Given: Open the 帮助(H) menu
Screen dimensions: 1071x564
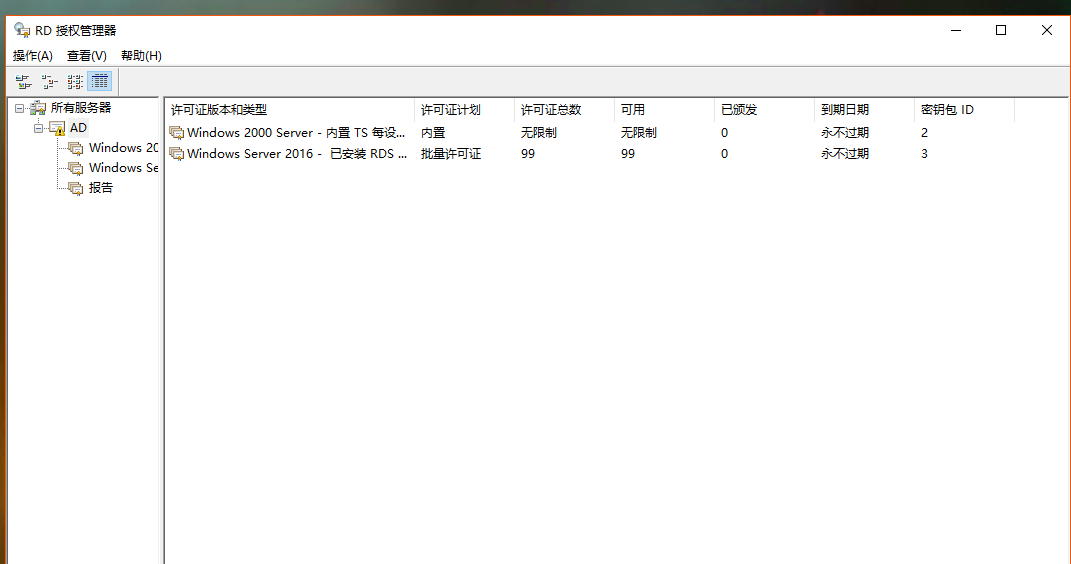Looking at the screenshot, I should [x=141, y=56].
